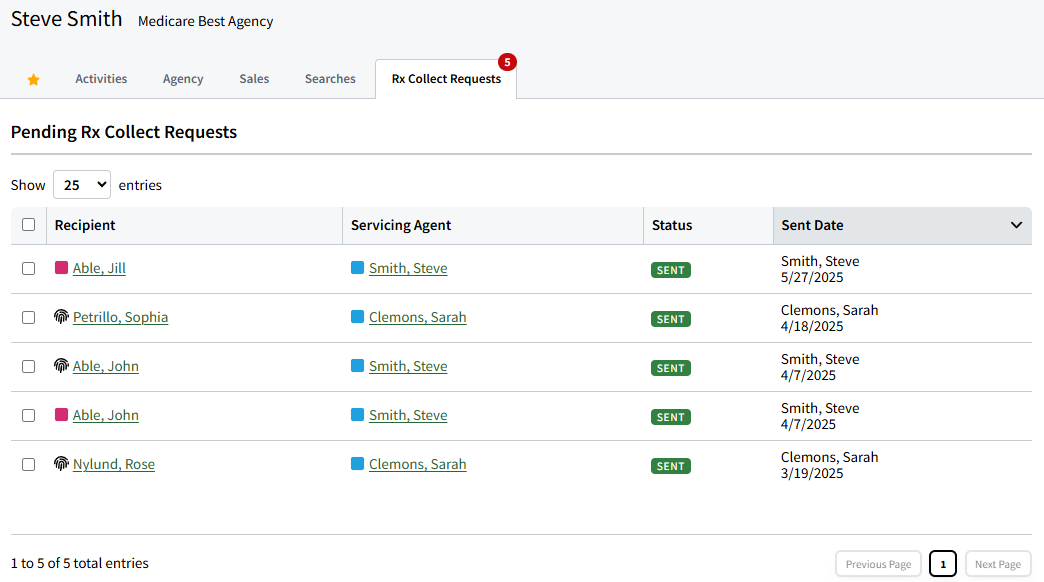Click blue square icon in Able, Jill row
1044x582 pixels.
pyautogui.click(x=358, y=268)
